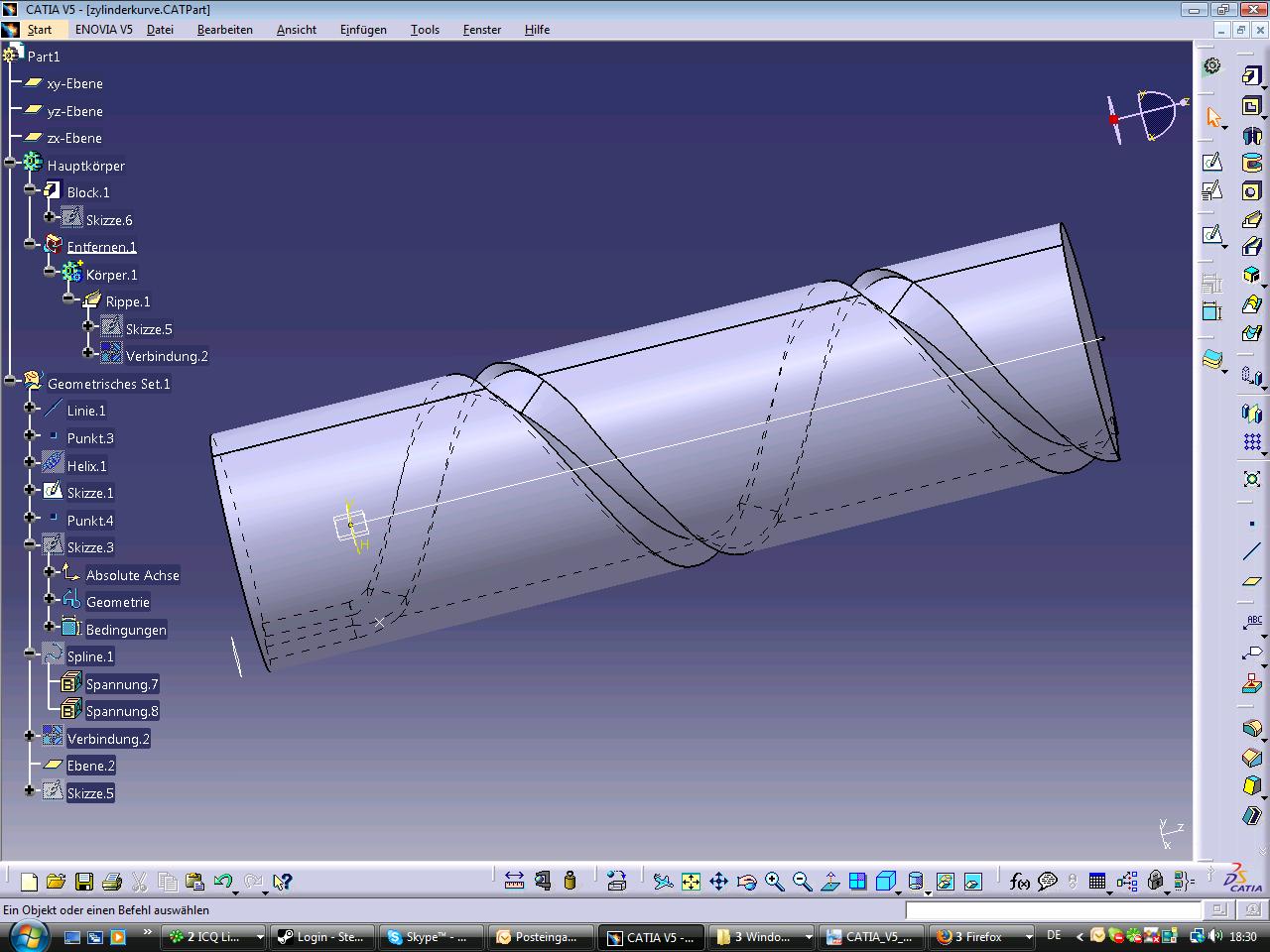Toggle the Fly Mode icon

click(663, 881)
